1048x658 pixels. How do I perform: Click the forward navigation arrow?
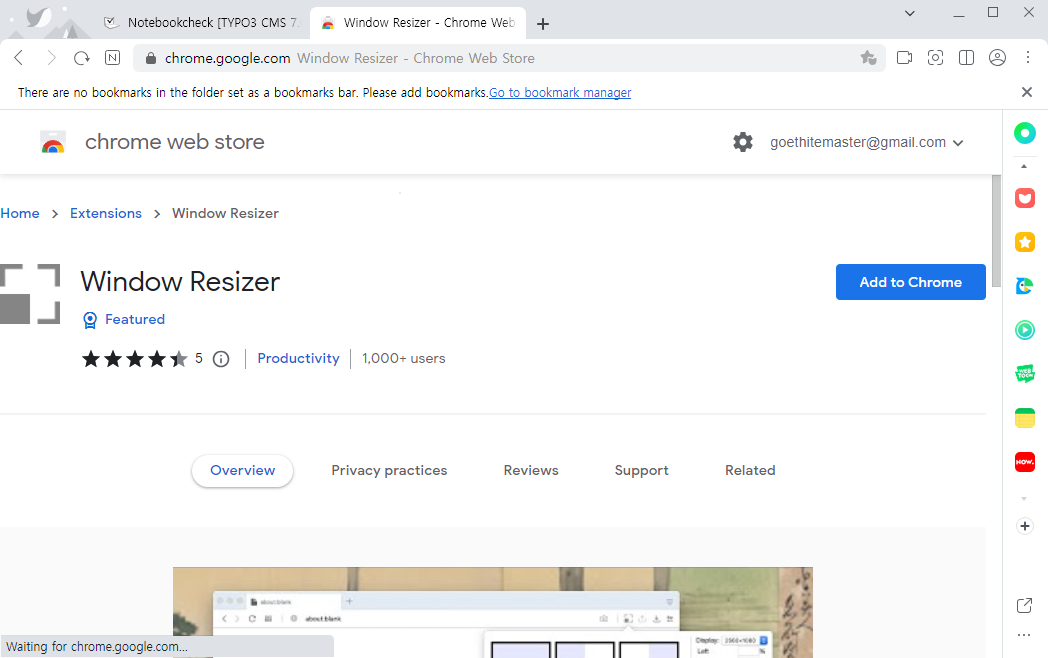[x=51, y=58]
